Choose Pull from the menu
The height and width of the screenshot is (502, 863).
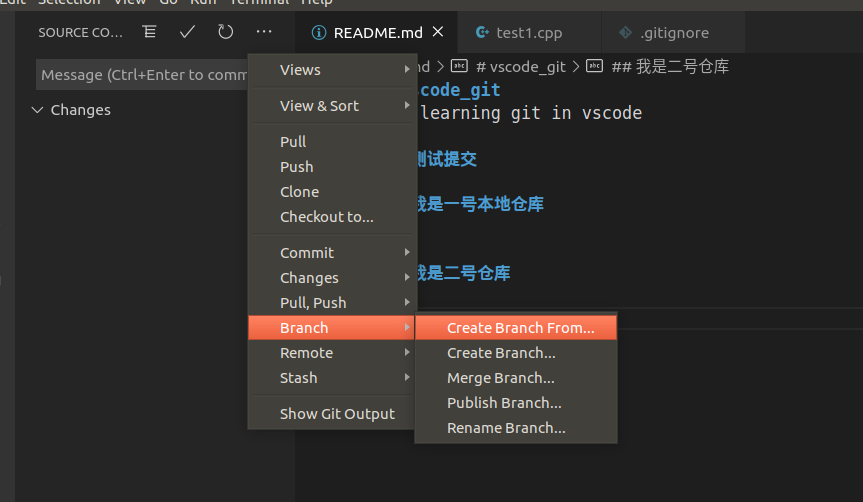pos(332,141)
